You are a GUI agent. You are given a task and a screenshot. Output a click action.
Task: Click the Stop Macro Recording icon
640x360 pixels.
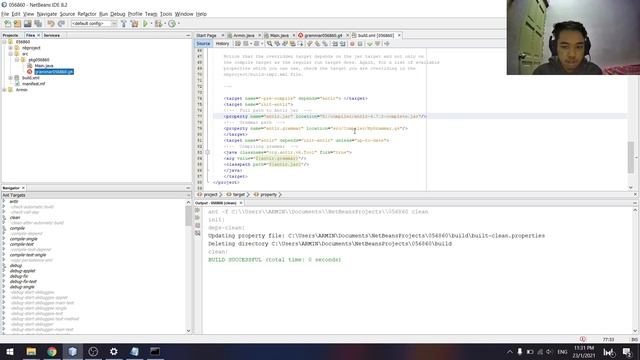pos(360,44)
